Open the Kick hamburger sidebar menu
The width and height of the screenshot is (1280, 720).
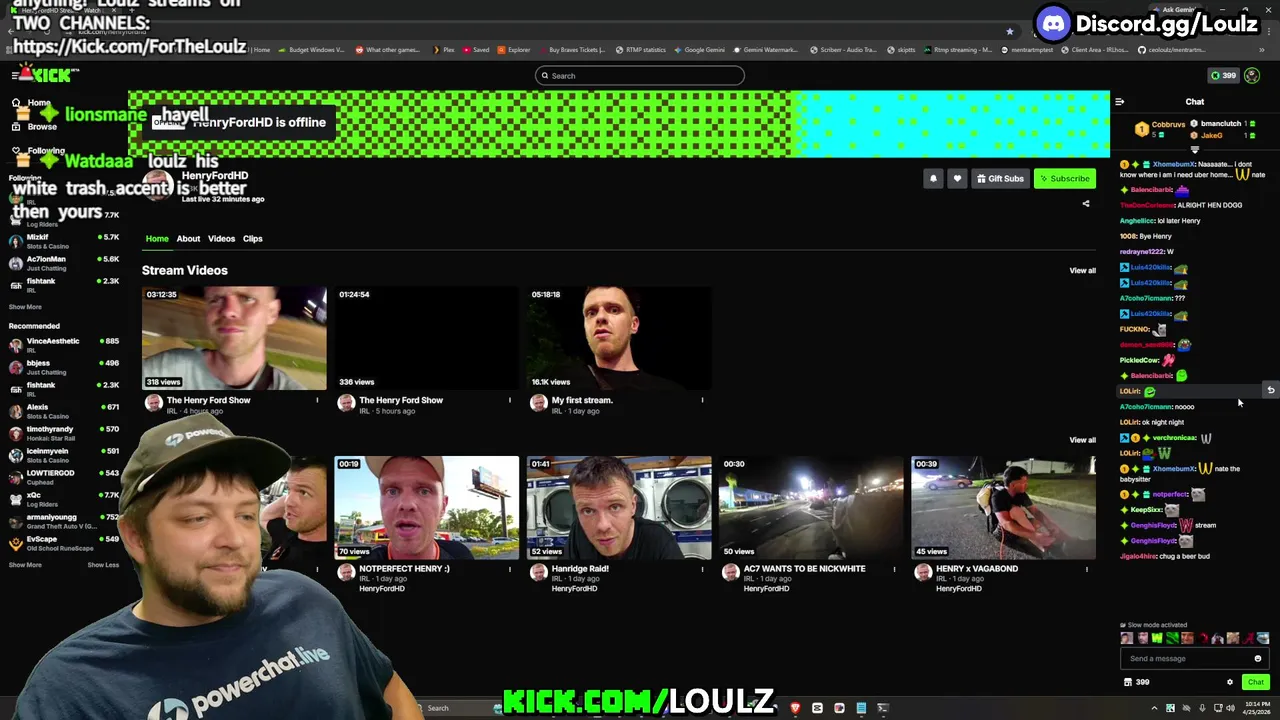coord(16,75)
